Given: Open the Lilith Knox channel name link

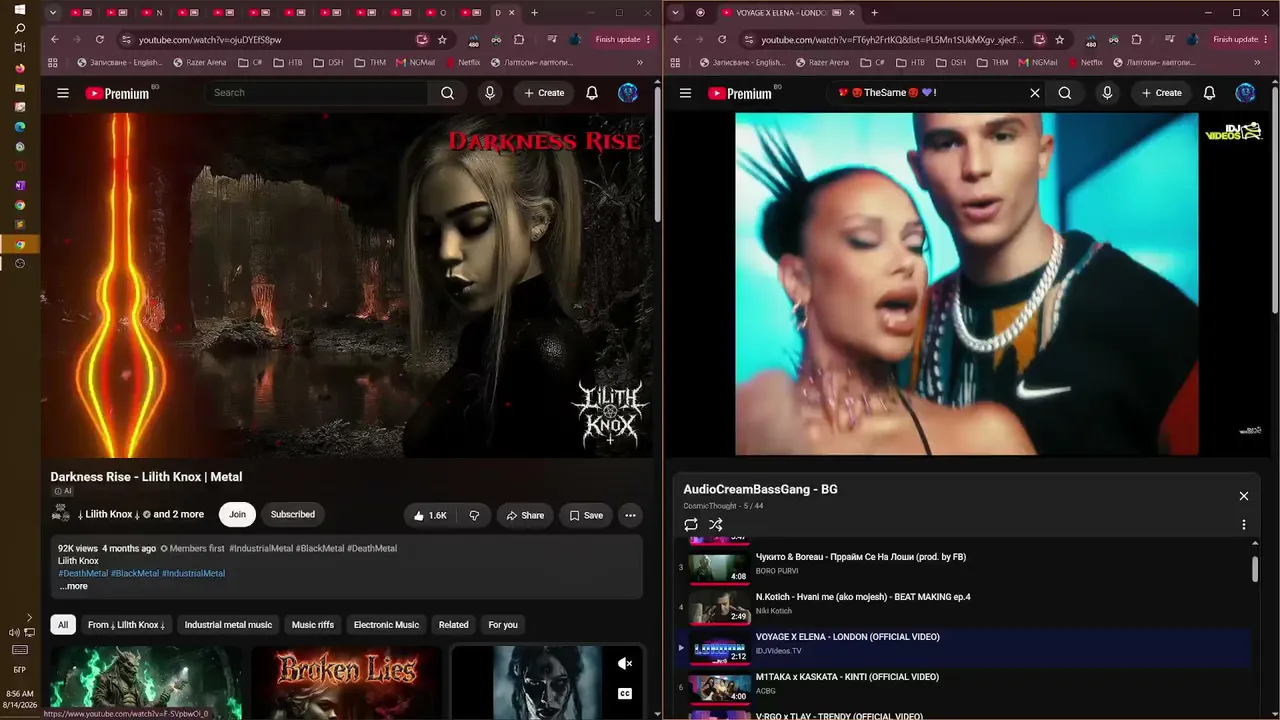Looking at the screenshot, I should (109, 515).
